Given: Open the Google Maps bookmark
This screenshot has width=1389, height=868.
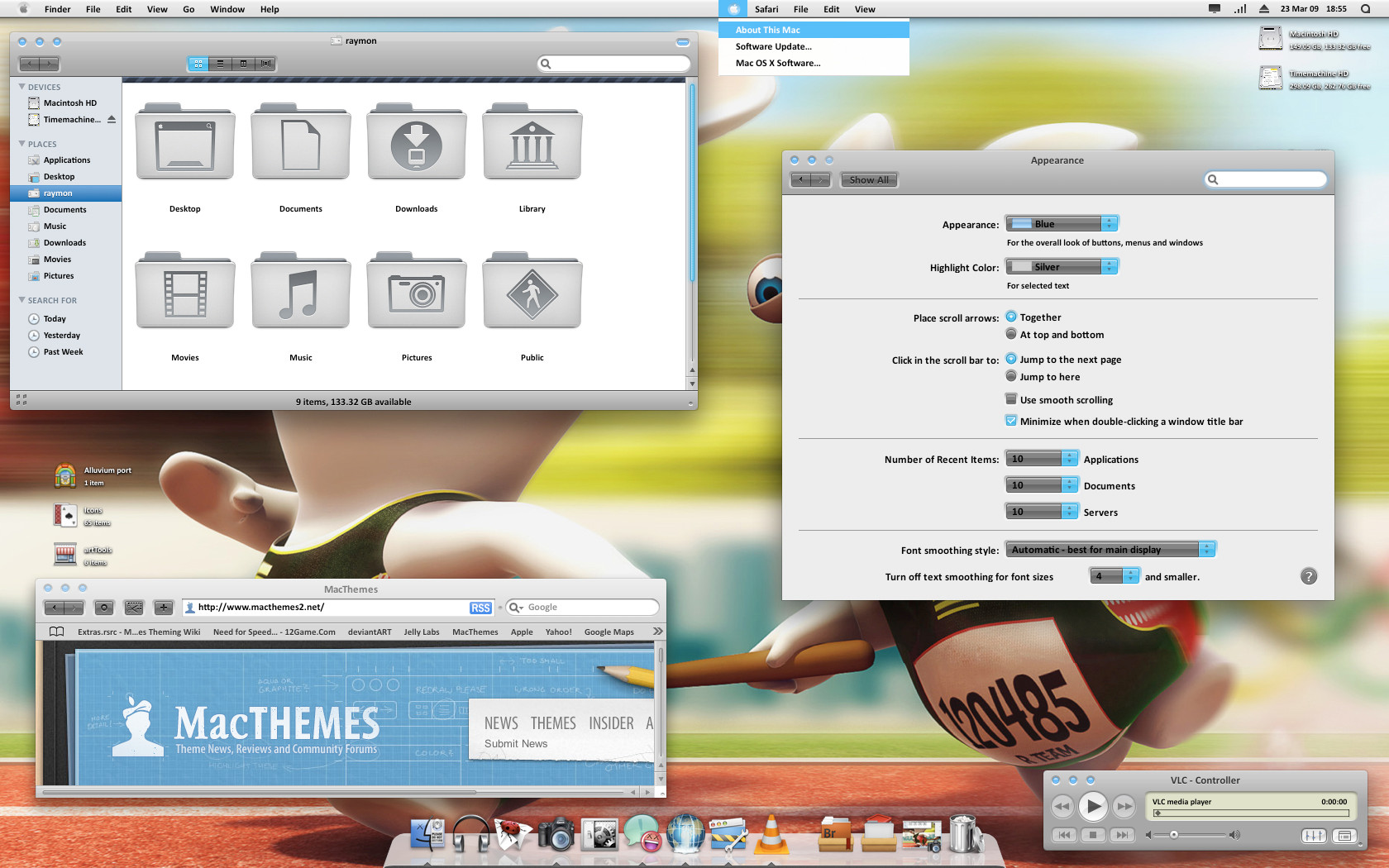Looking at the screenshot, I should click(609, 632).
